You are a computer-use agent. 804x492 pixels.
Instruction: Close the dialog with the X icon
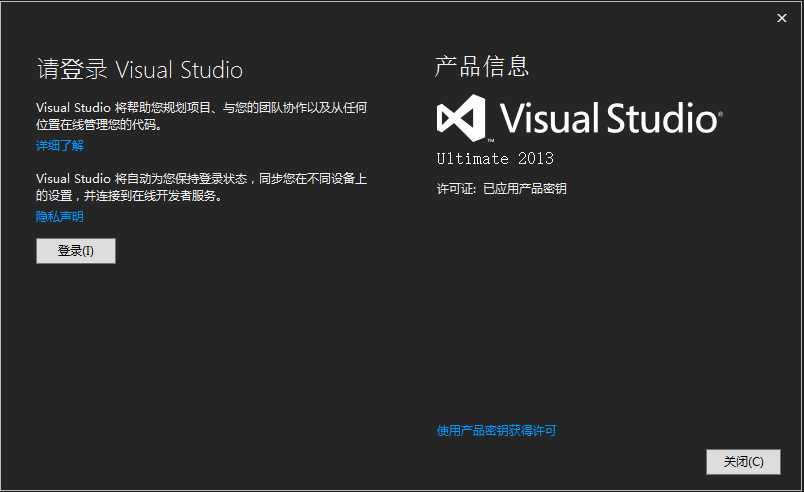tap(782, 18)
